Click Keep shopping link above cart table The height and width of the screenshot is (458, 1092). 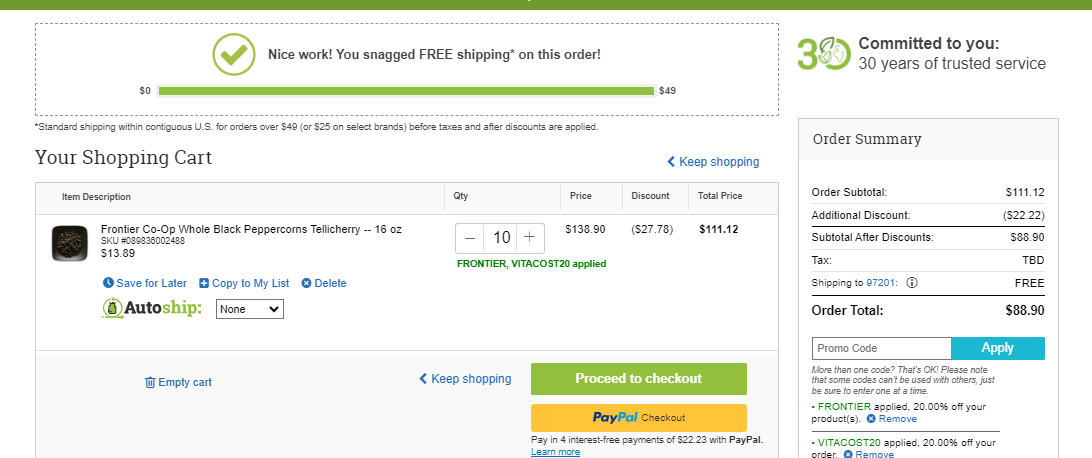tap(713, 161)
